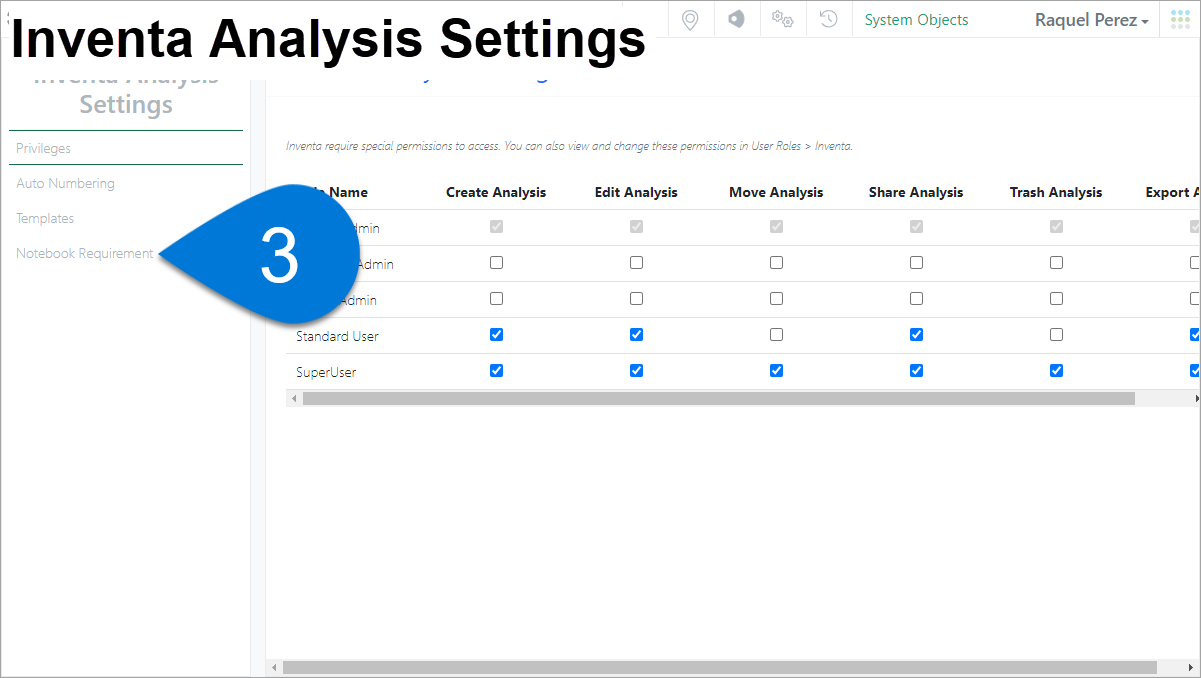Screen dimensions: 1201x678
Task: Click the Create Analysis column header
Action: click(x=496, y=192)
